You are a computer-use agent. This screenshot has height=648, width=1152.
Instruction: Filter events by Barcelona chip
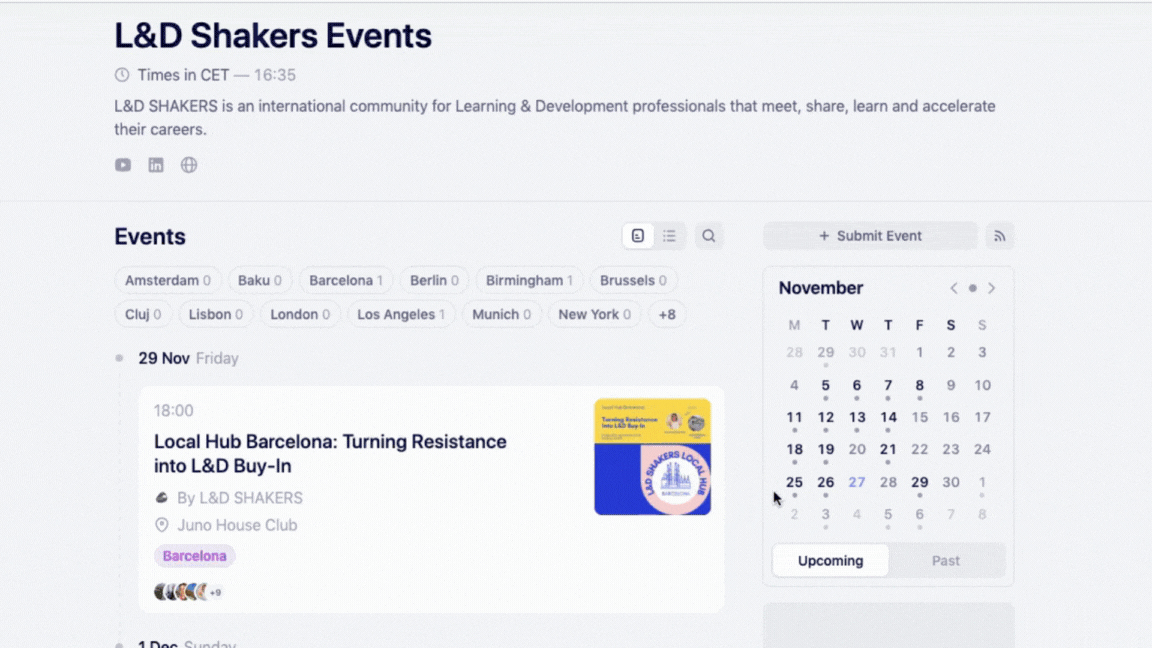coord(346,280)
